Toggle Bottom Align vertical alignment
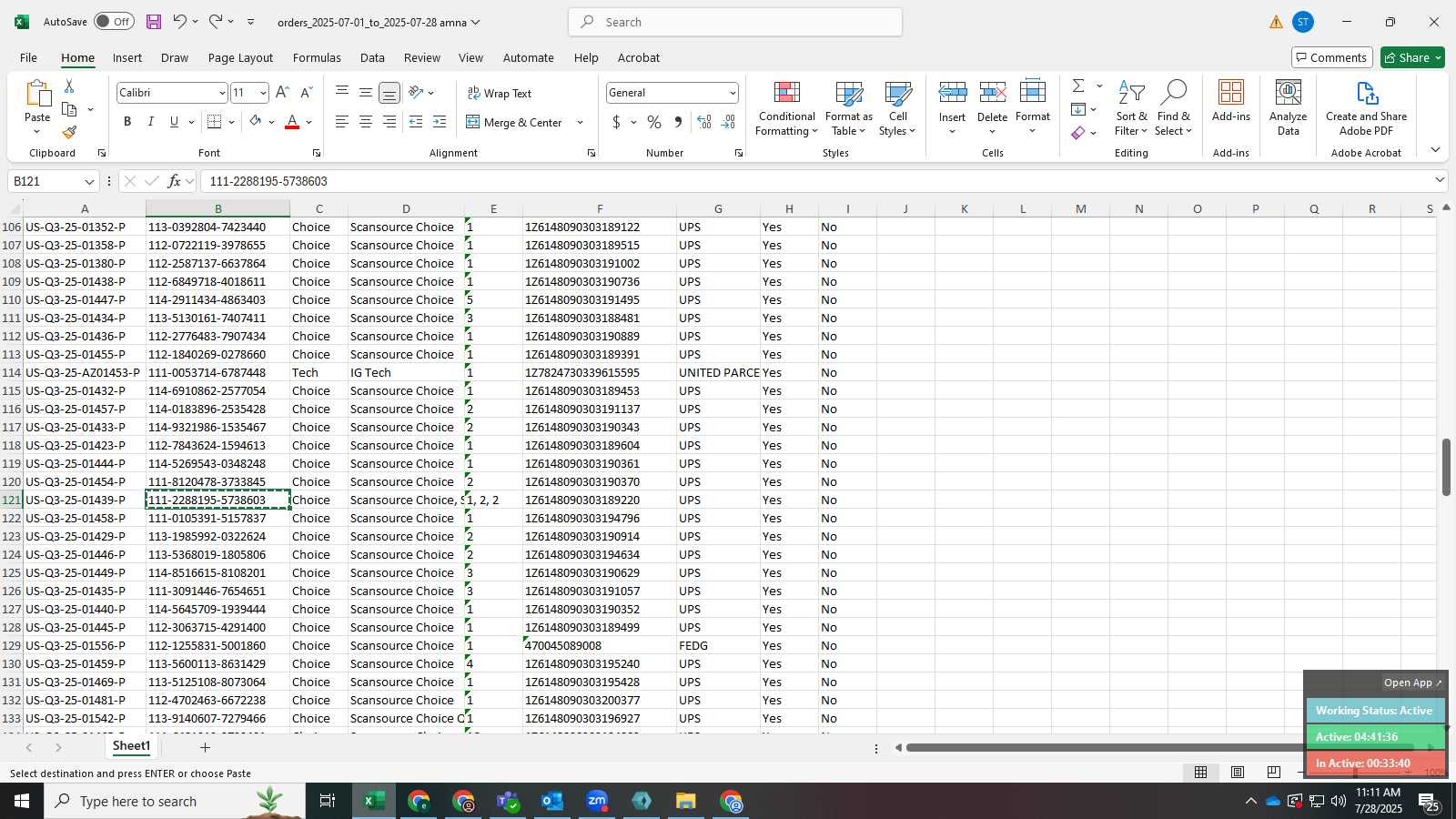 tap(389, 93)
